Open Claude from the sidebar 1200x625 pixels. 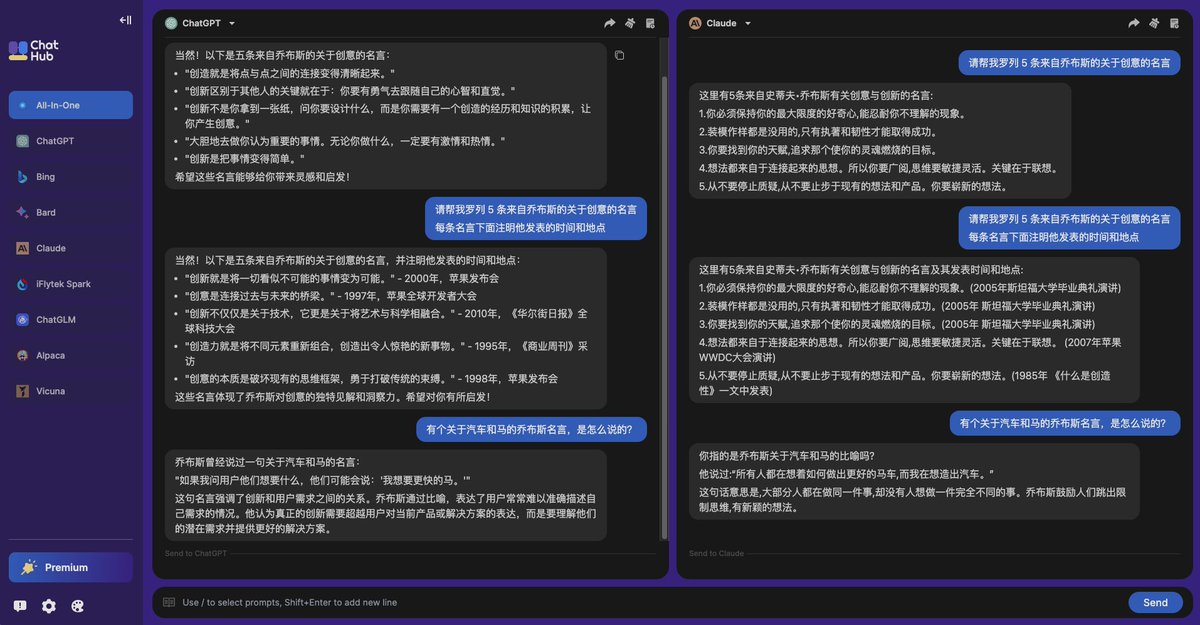(71, 248)
